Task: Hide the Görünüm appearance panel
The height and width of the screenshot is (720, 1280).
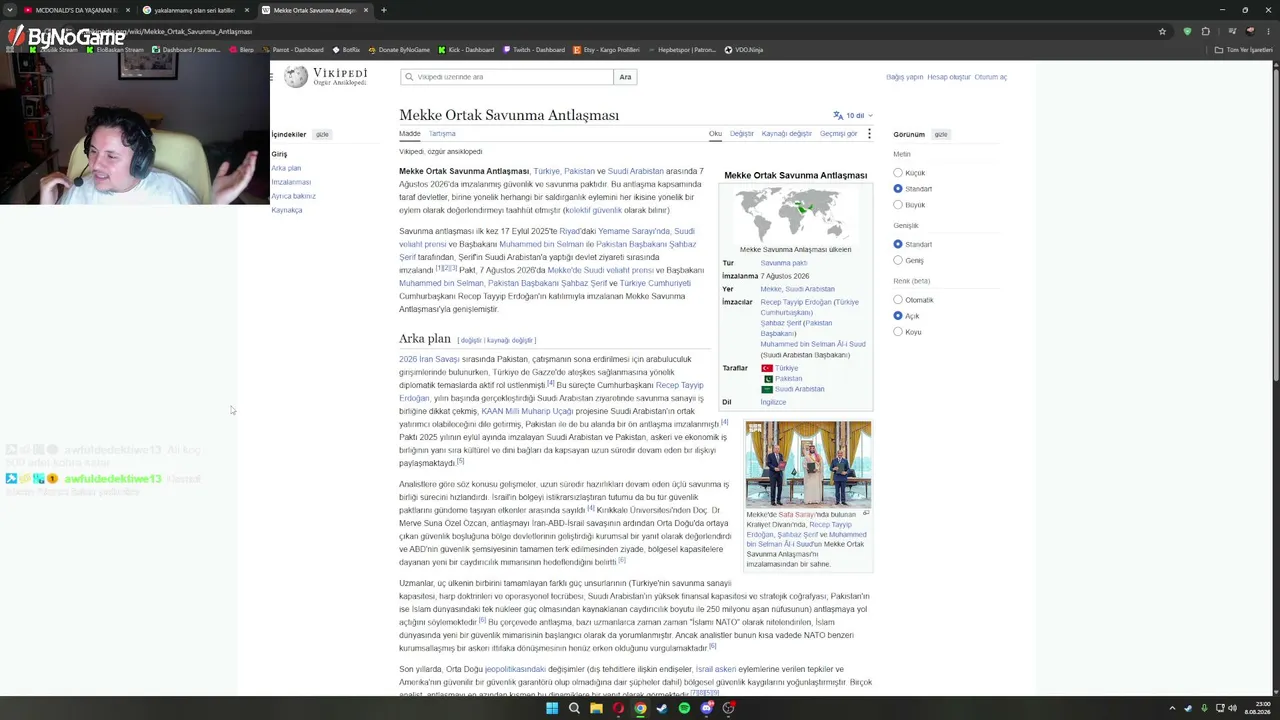Action: pos(941,134)
